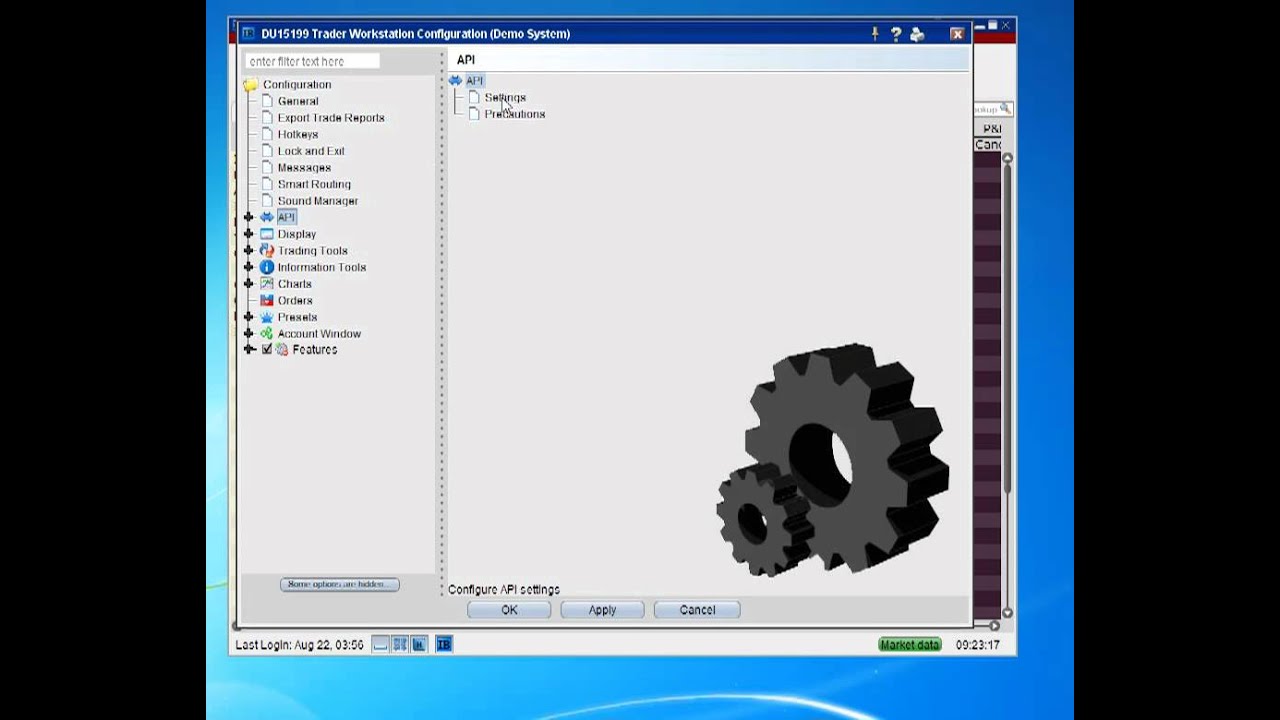Expand the Account Window node
1280x720 pixels.
tap(249, 334)
